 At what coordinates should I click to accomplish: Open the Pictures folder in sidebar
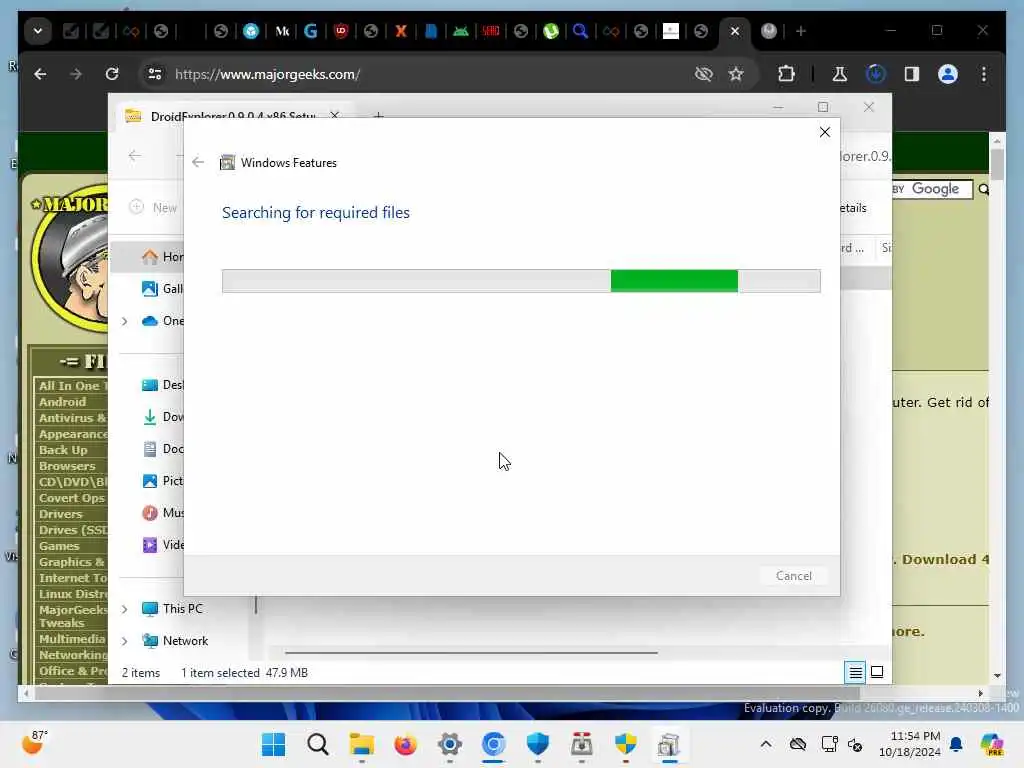tap(163, 481)
